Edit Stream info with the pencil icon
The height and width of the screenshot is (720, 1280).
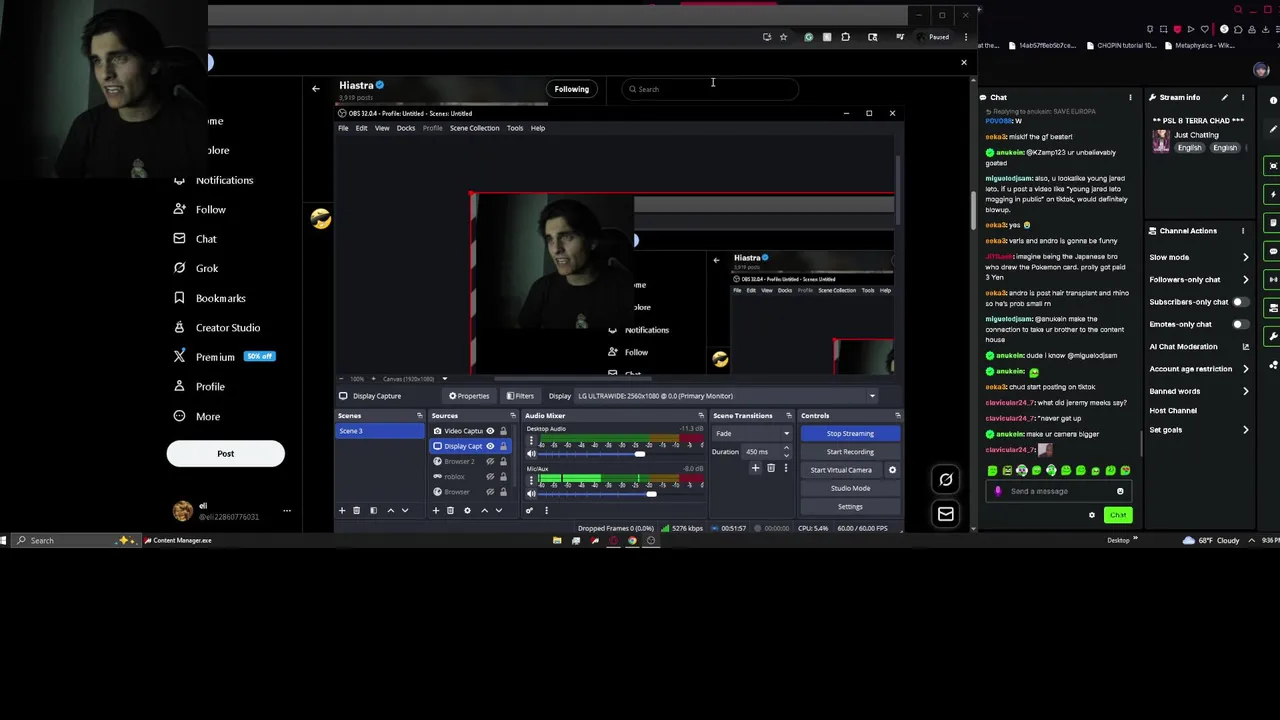pyautogui.click(x=1225, y=98)
